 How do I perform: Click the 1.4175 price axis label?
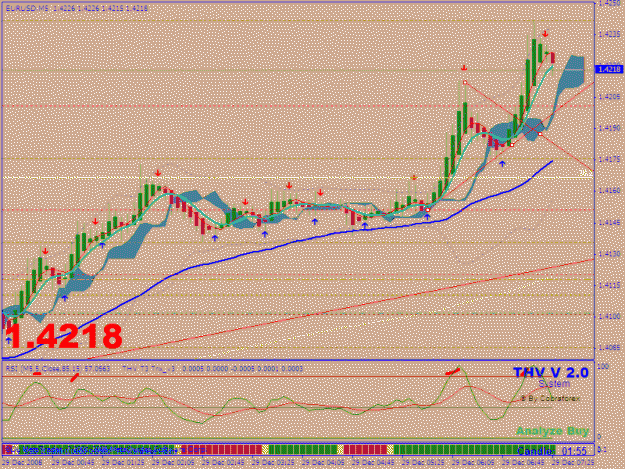tap(609, 159)
